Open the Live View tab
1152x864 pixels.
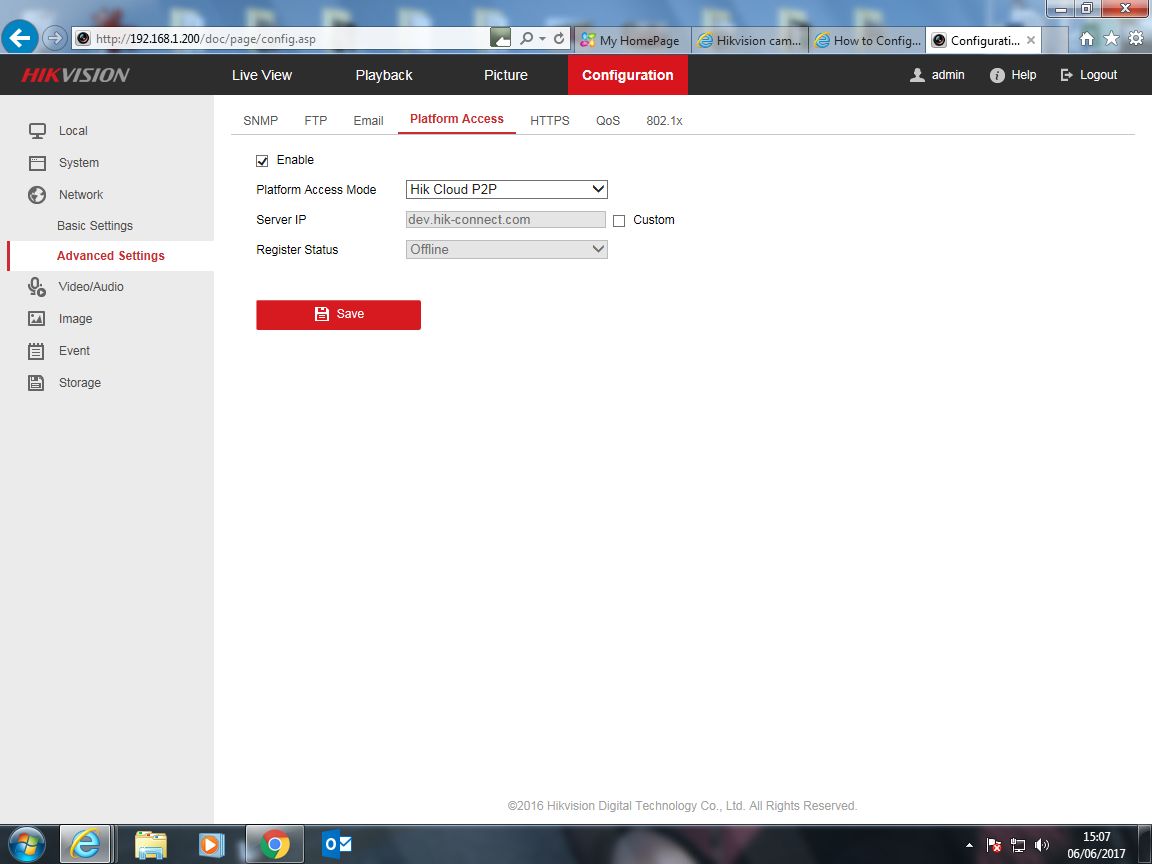click(262, 75)
